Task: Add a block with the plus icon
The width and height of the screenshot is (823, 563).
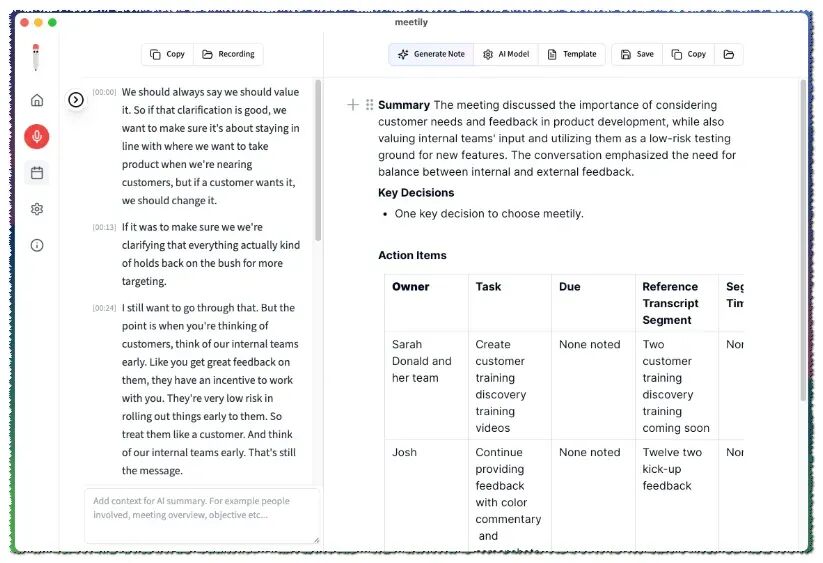Action: [353, 105]
